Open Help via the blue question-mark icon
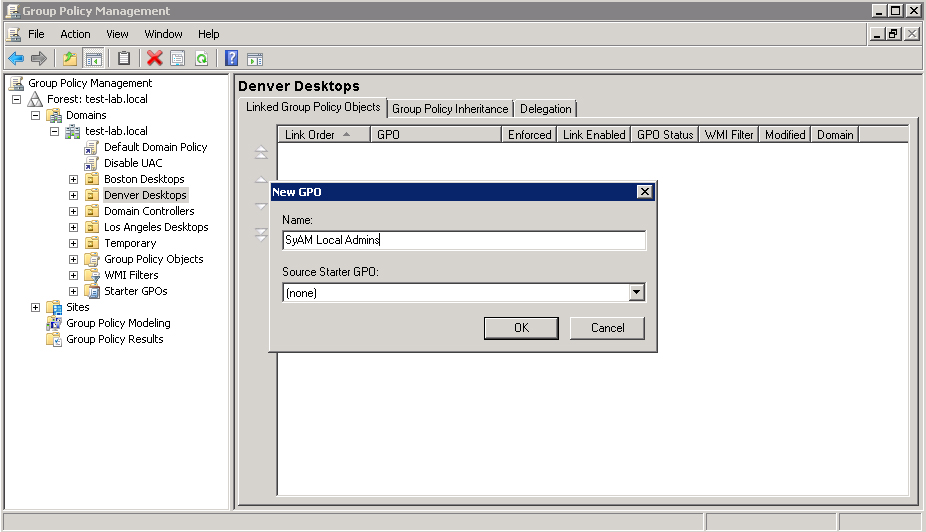This screenshot has width=926, height=532. (231, 59)
